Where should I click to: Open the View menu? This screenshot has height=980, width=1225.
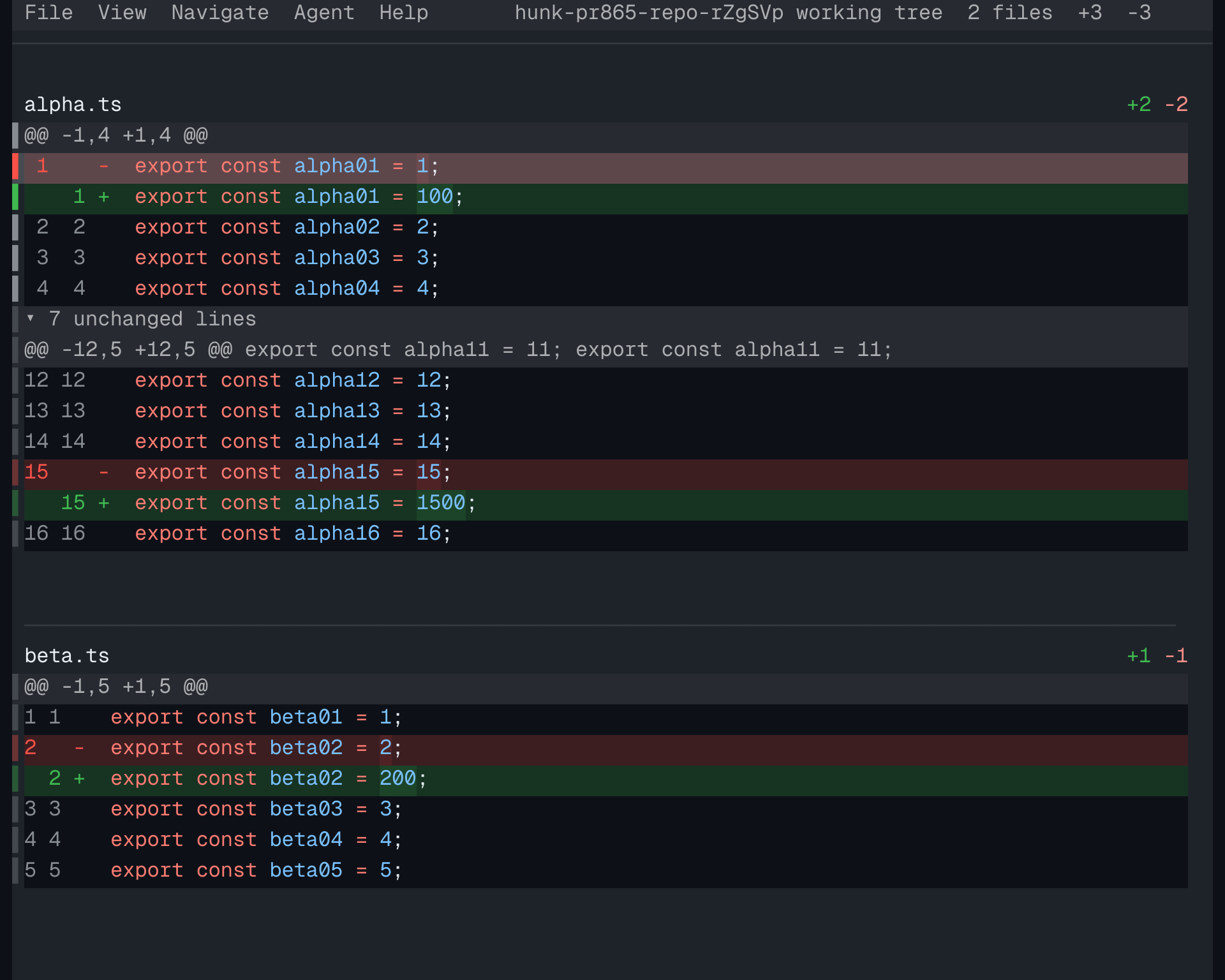(x=122, y=13)
